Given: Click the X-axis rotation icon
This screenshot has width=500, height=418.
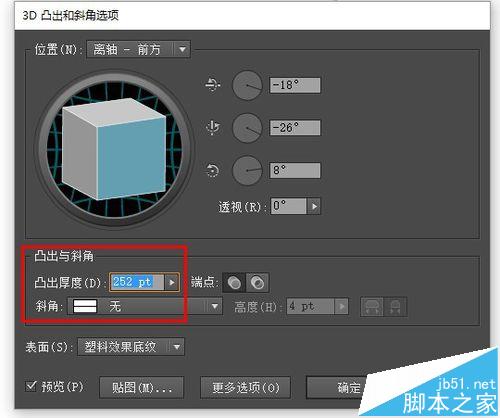Looking at the screenshot, I should [x=213, y=85].
